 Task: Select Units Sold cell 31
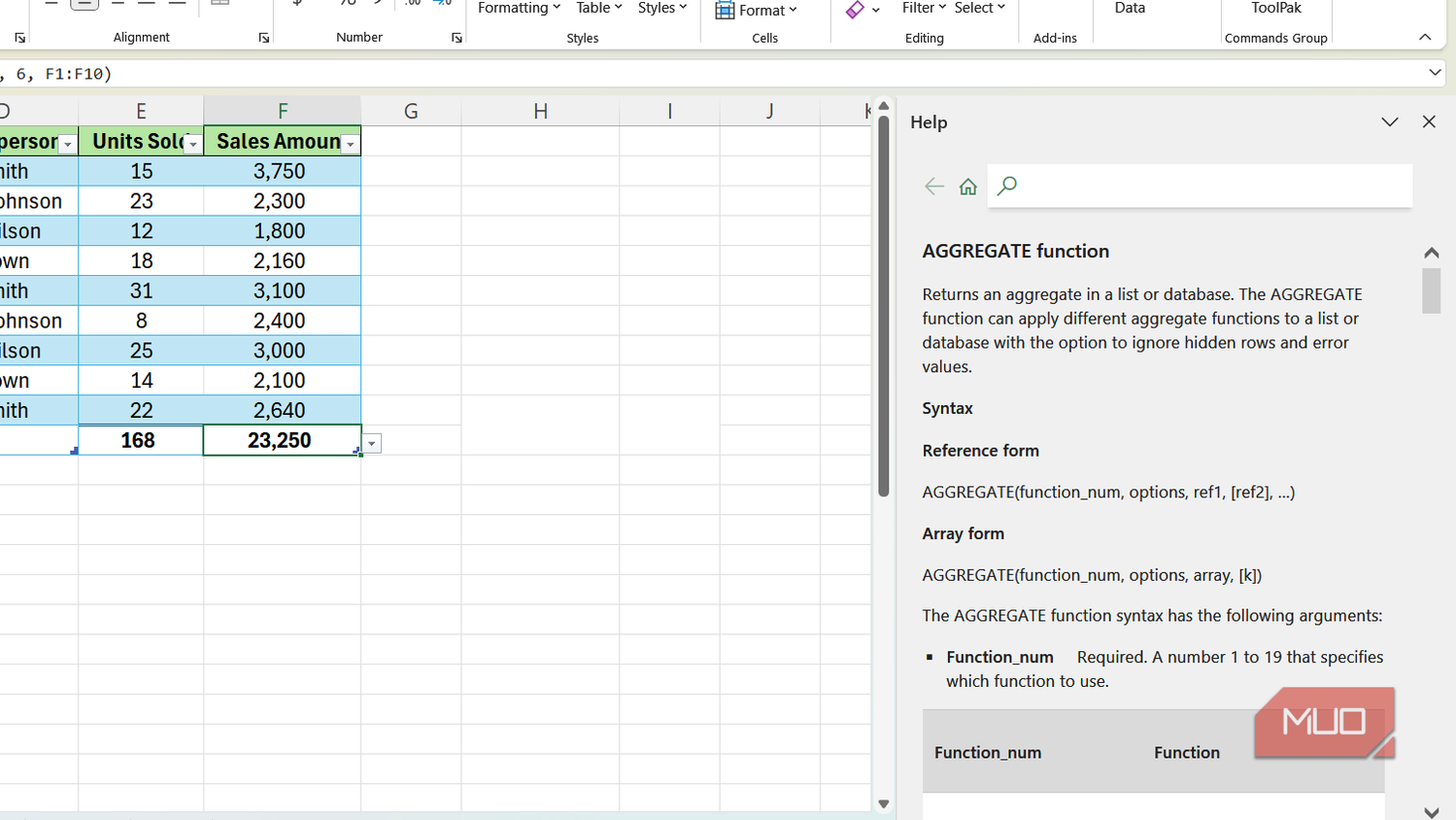(x=141, y=290)
